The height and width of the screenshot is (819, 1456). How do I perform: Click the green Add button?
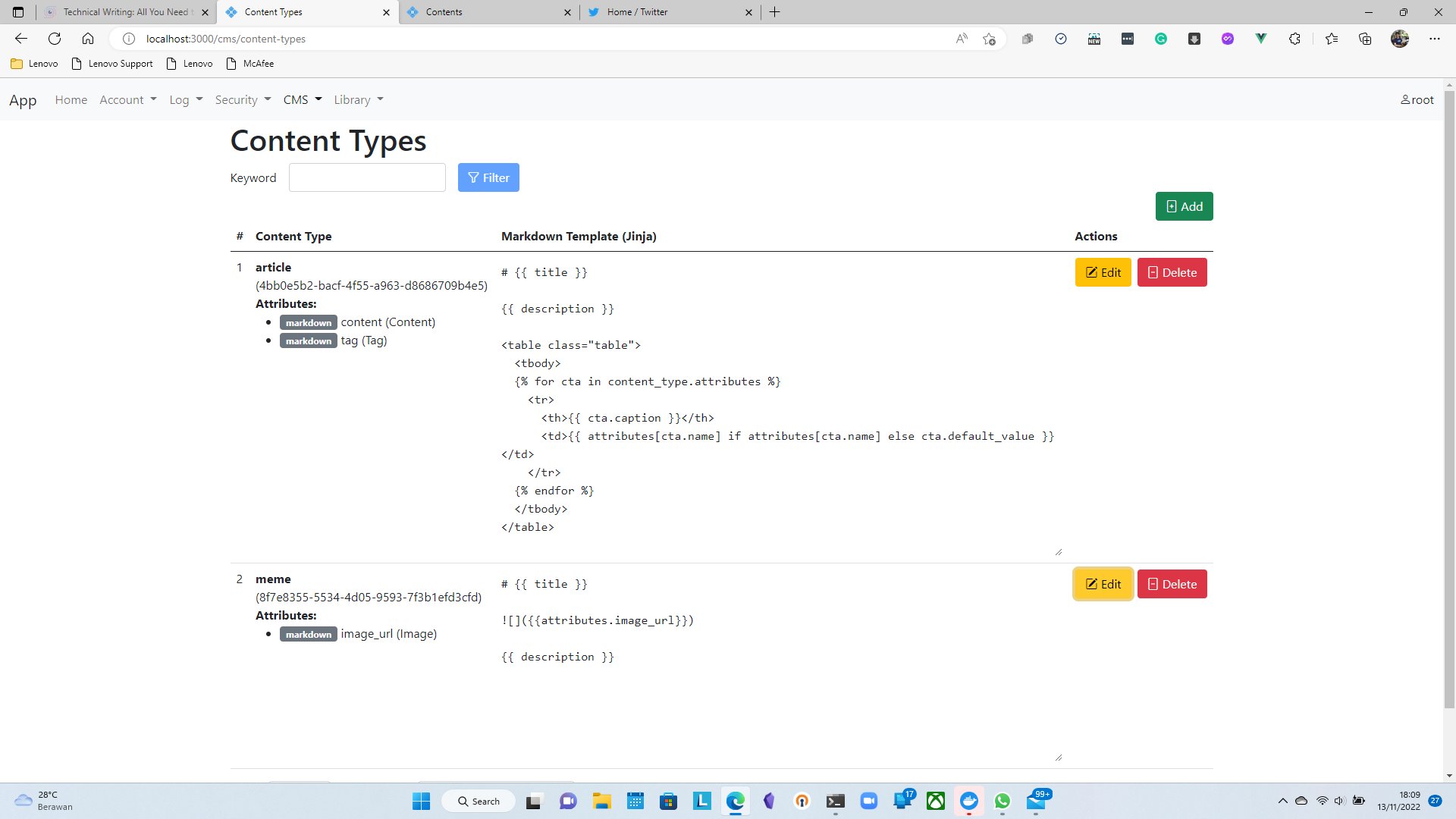1184,206
